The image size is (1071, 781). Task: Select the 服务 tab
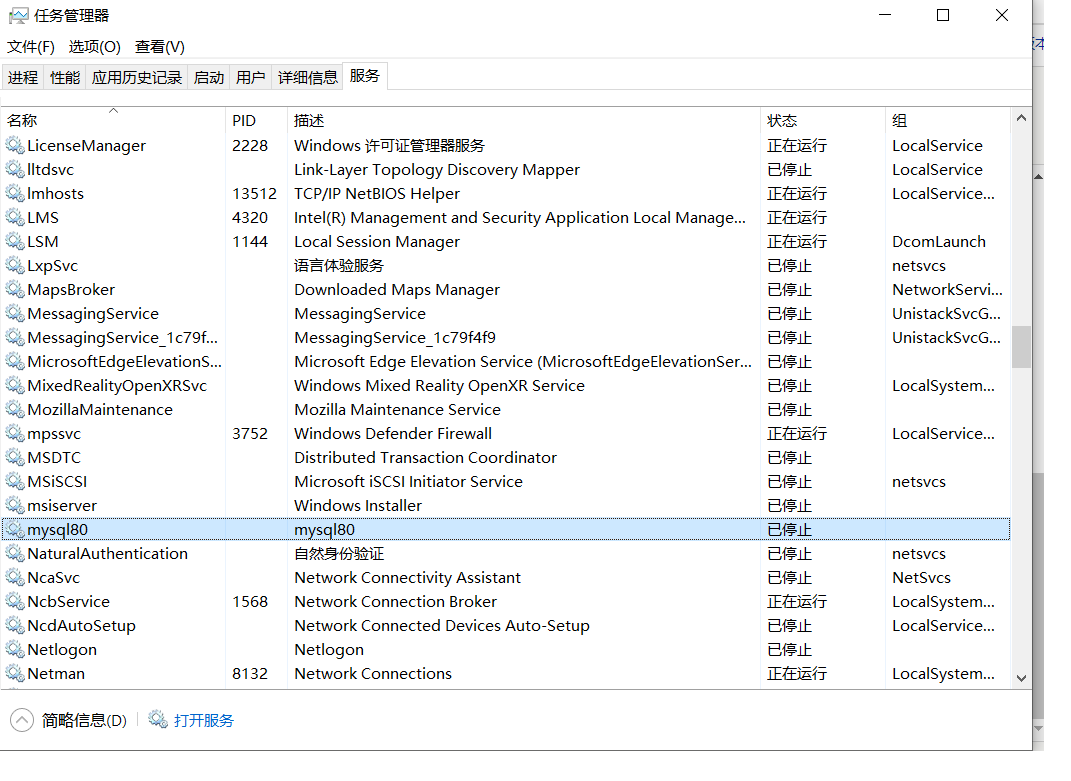(x=365, y=76)
